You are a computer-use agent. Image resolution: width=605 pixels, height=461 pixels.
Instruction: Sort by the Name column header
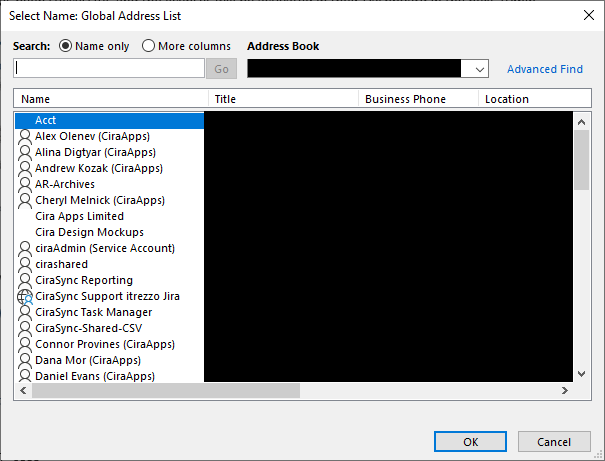tap(110, 99)
